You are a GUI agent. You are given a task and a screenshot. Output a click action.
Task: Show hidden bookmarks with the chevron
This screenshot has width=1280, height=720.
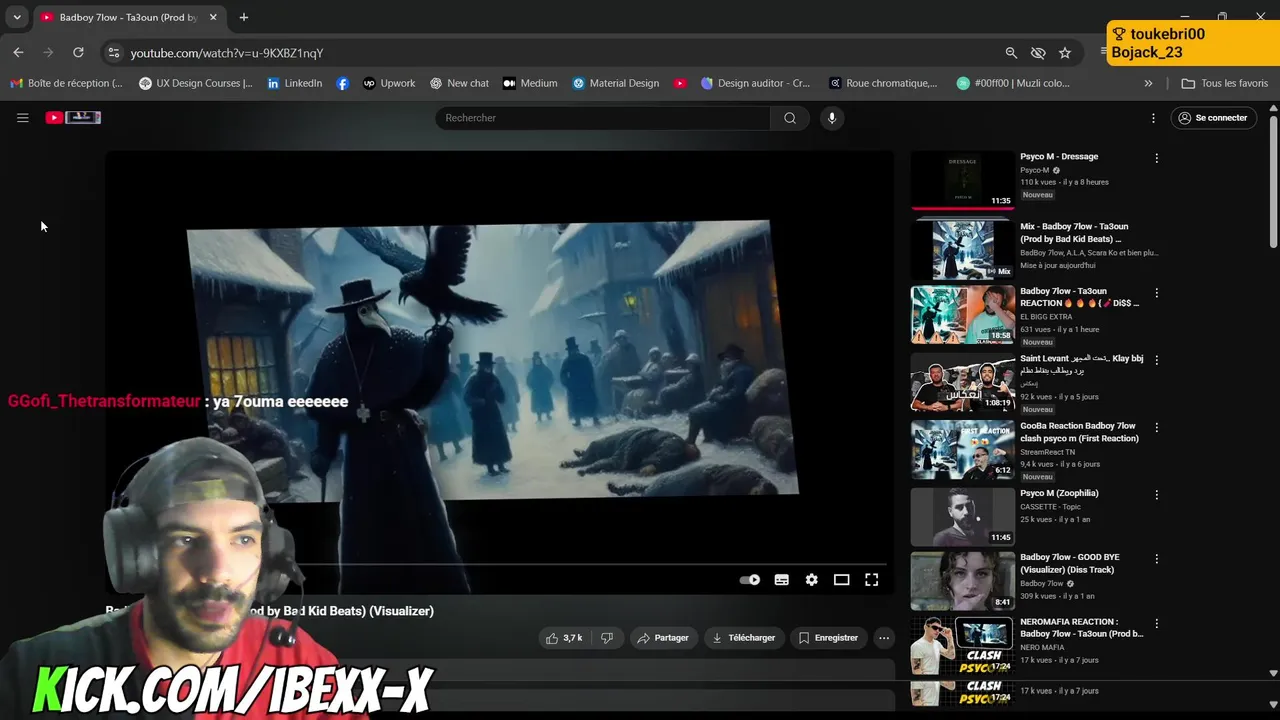[1148, 83]
